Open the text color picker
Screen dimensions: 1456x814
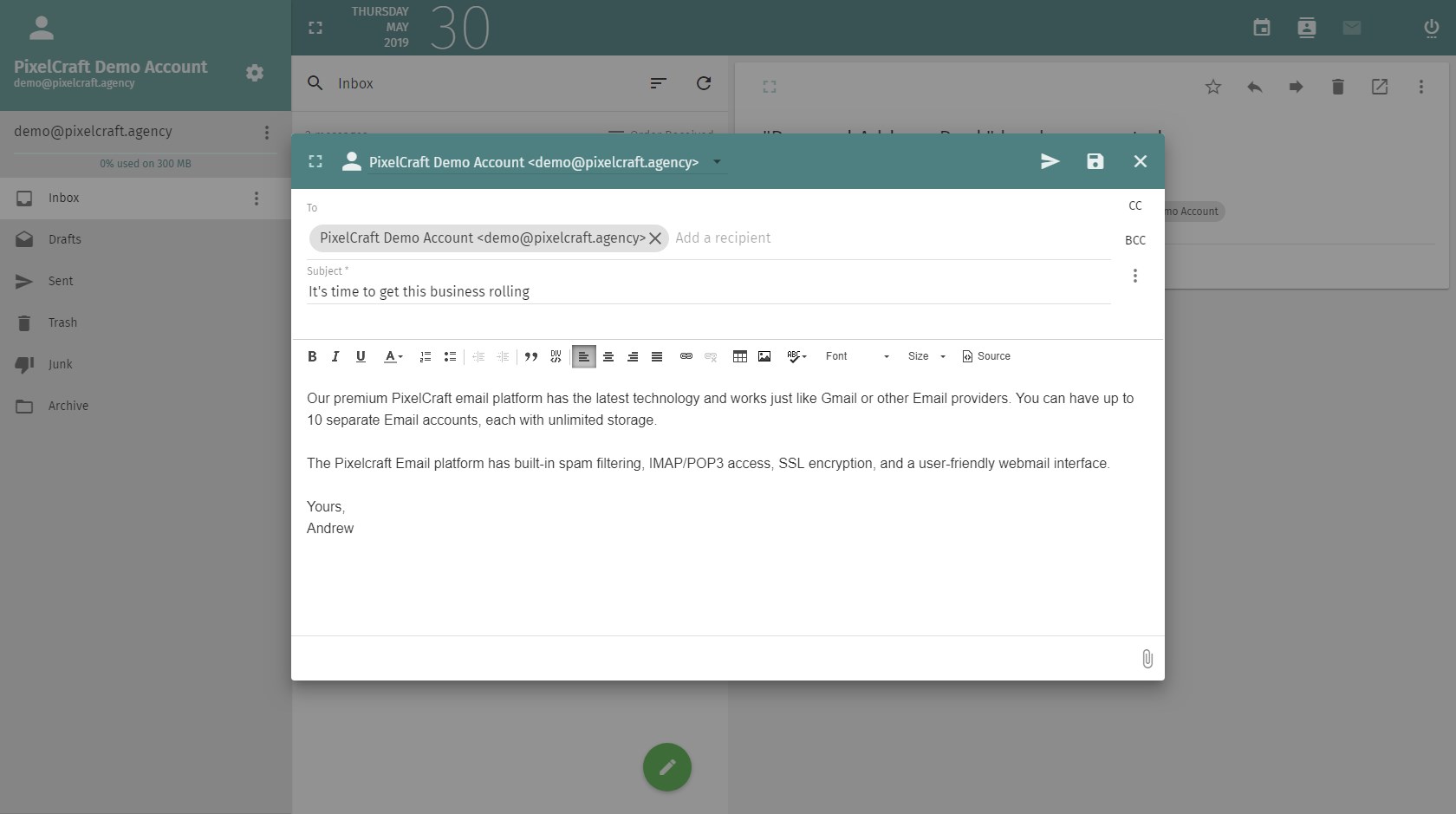tap(393, 356)
